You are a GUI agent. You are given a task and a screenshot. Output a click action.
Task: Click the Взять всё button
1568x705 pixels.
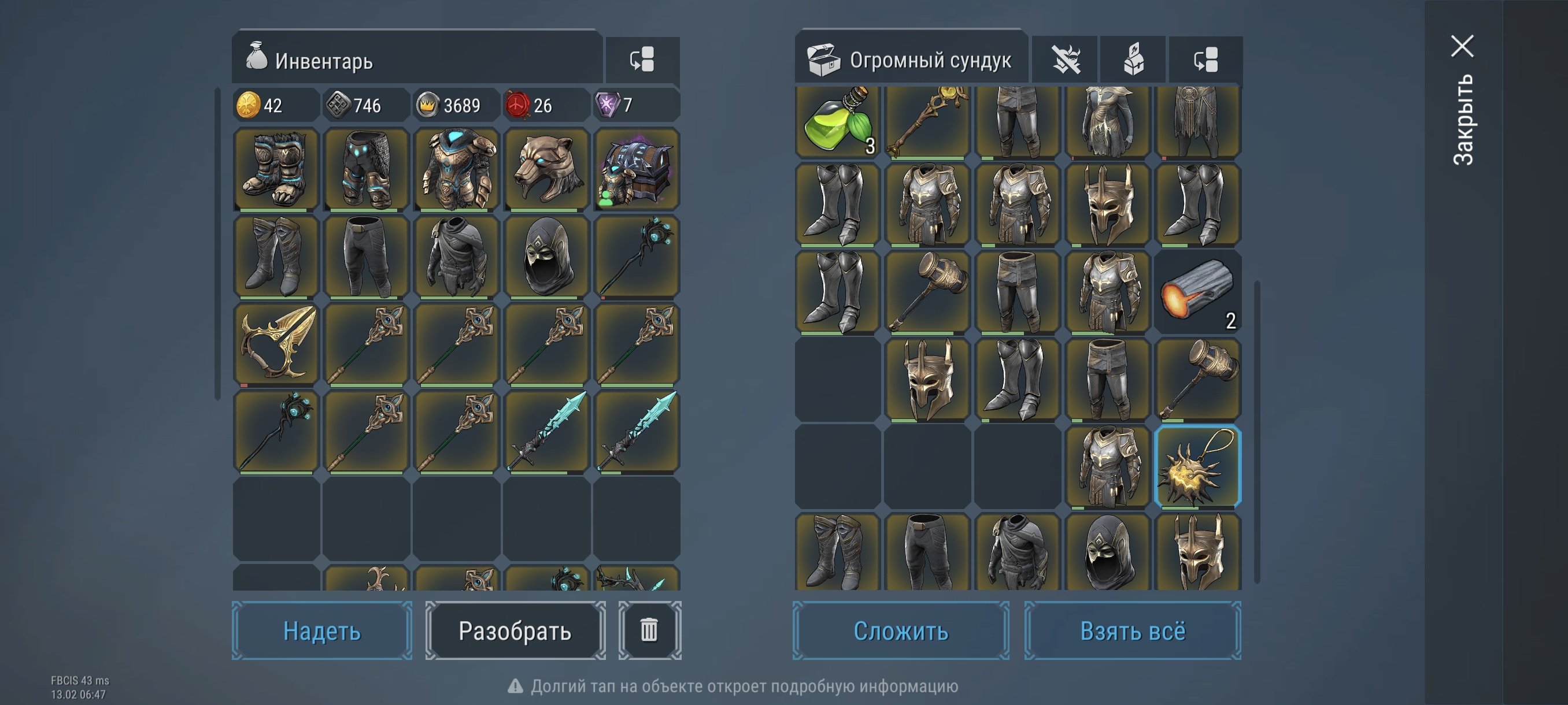point(1133,630)
